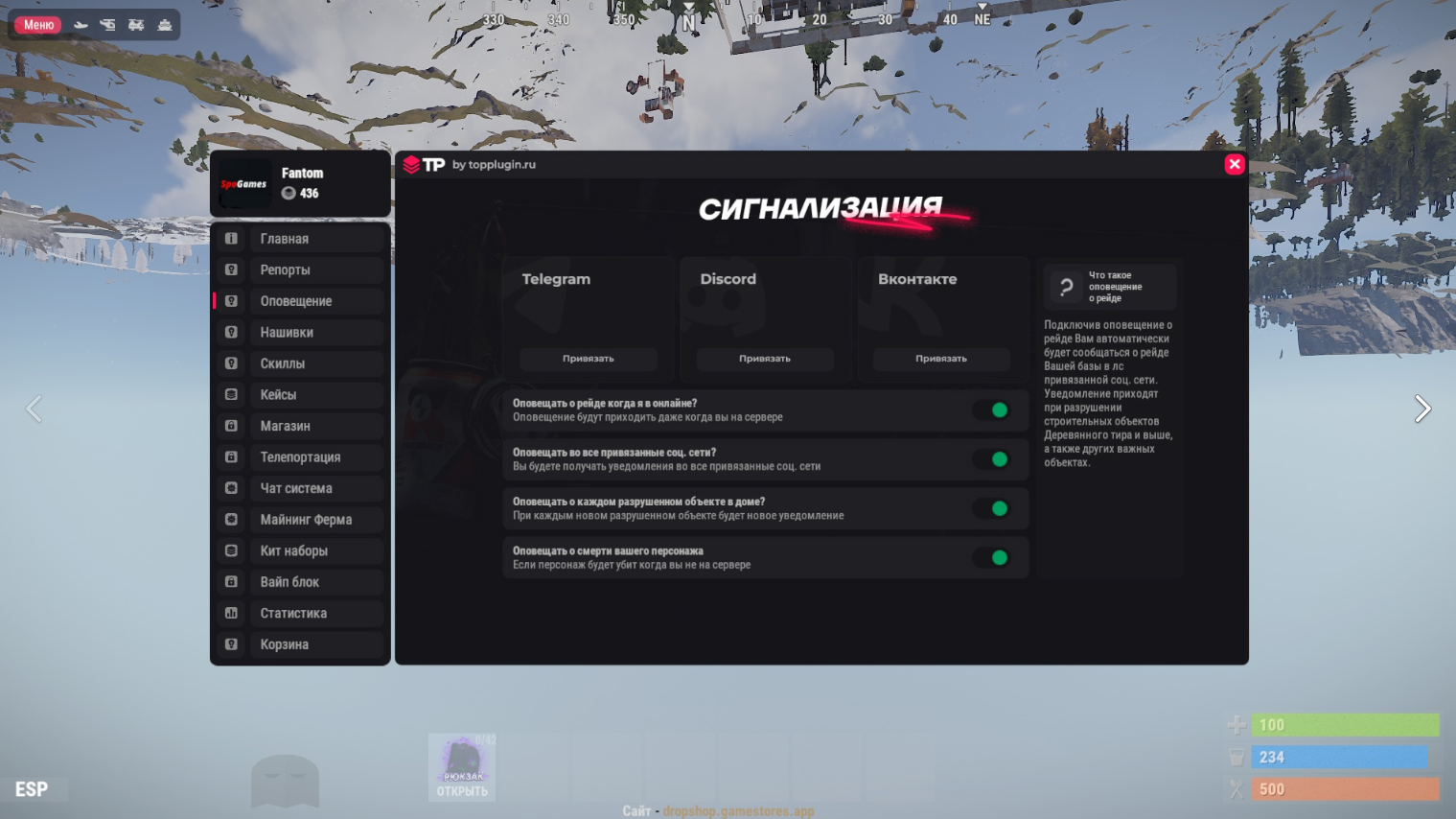Click the question mark help icon
Viewport: 1456px width, 819px height.
click(x=1066, y=287)
